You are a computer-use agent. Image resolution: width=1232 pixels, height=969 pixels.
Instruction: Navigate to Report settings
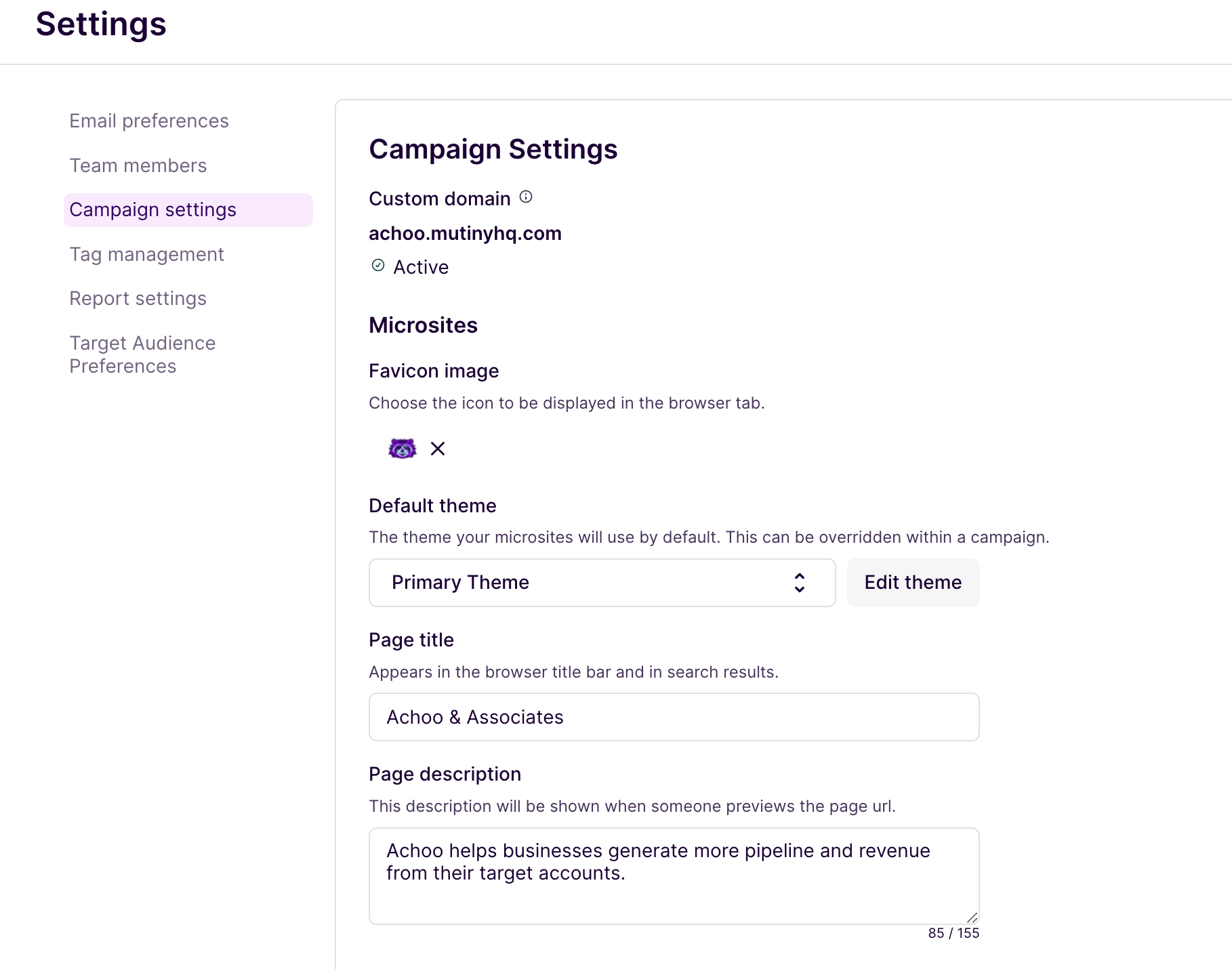coord(138,299)
